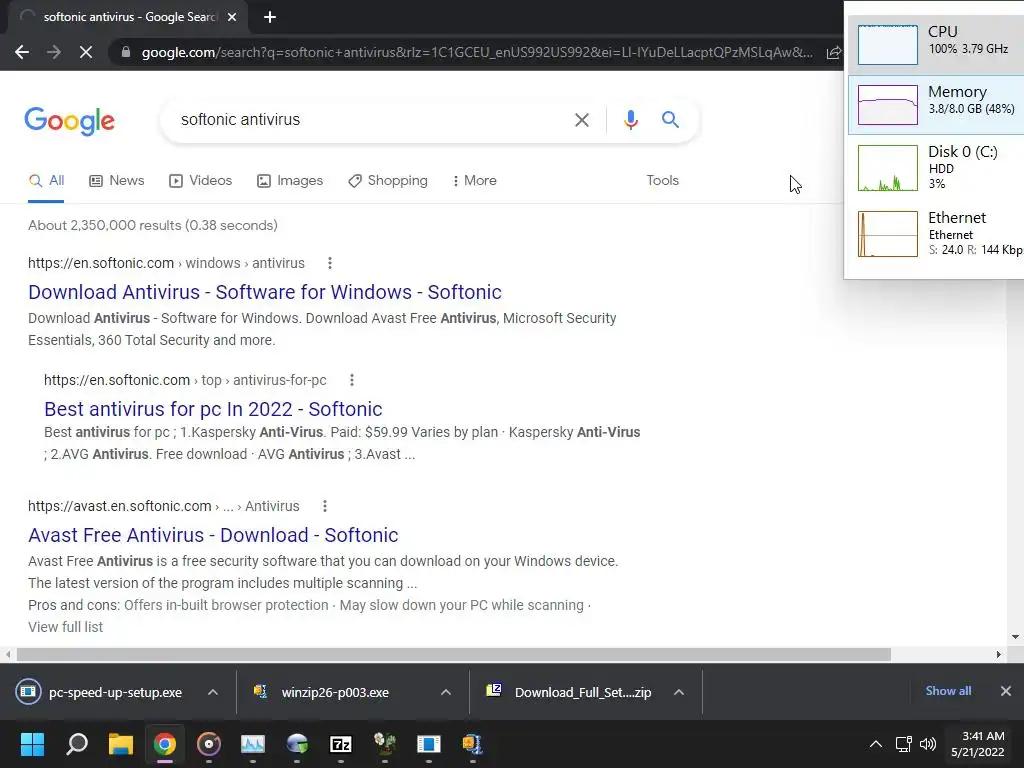Image resolution: width=1024 pixels, height=768 pixels.
Task: Stop loading the page
Action: [86, 52]
